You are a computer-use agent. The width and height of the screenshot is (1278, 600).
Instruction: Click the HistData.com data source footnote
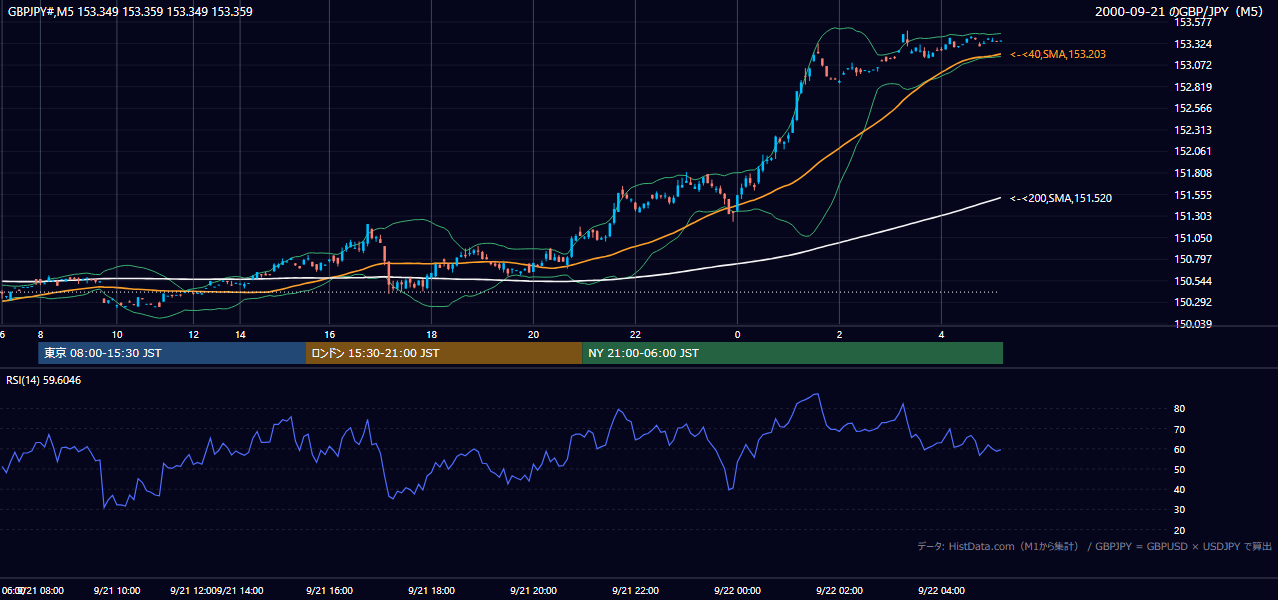pos(1095,546)
